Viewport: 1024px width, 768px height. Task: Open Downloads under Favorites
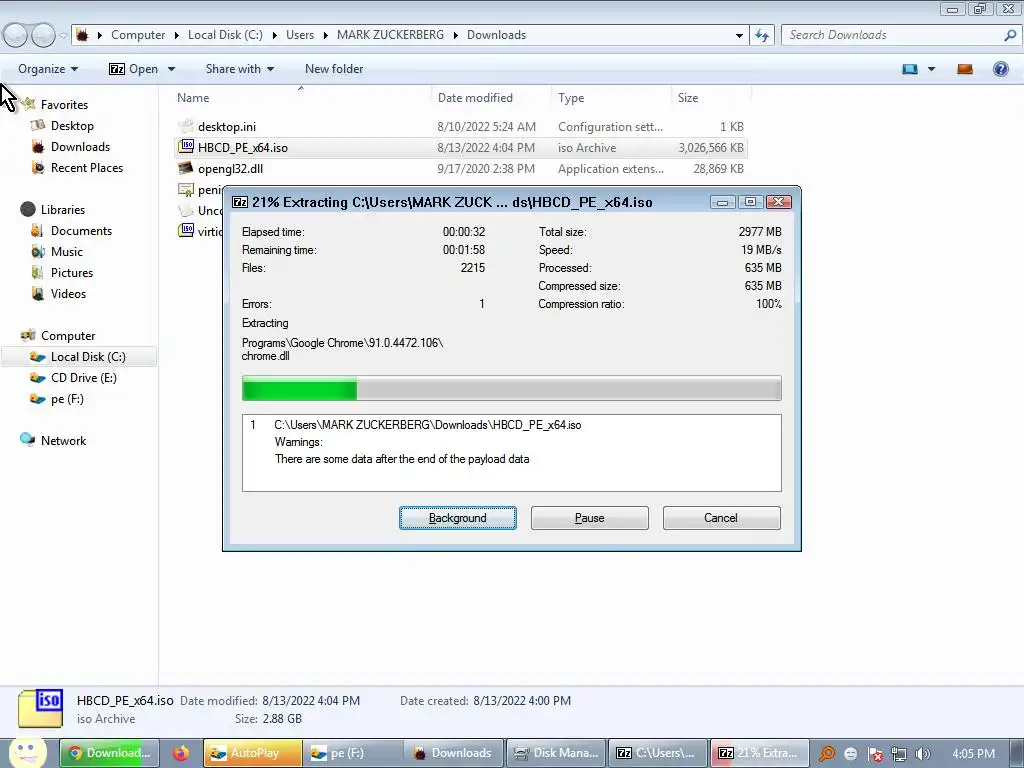[80, 146]
